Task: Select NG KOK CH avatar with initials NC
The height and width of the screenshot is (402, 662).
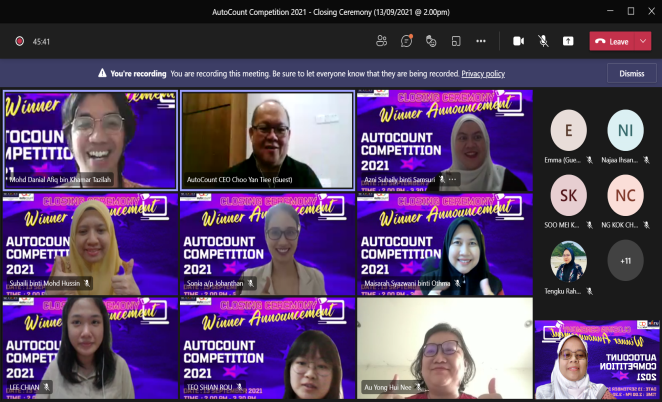Action: click(x=625, y=196)
